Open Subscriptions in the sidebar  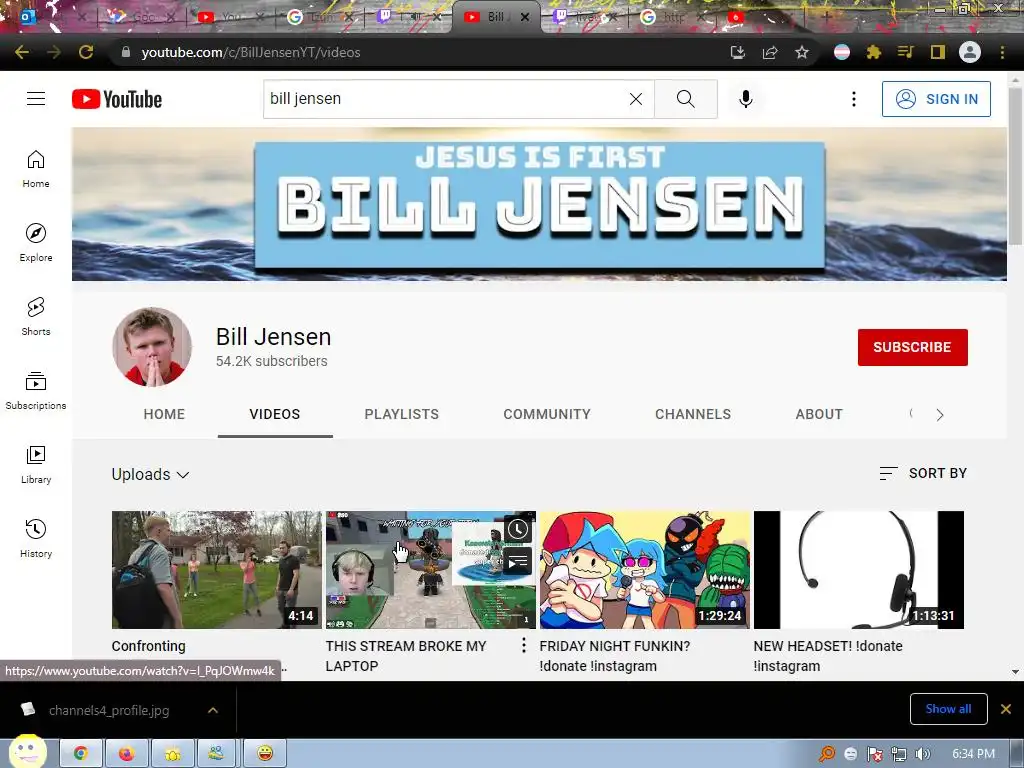pos(36,391)
